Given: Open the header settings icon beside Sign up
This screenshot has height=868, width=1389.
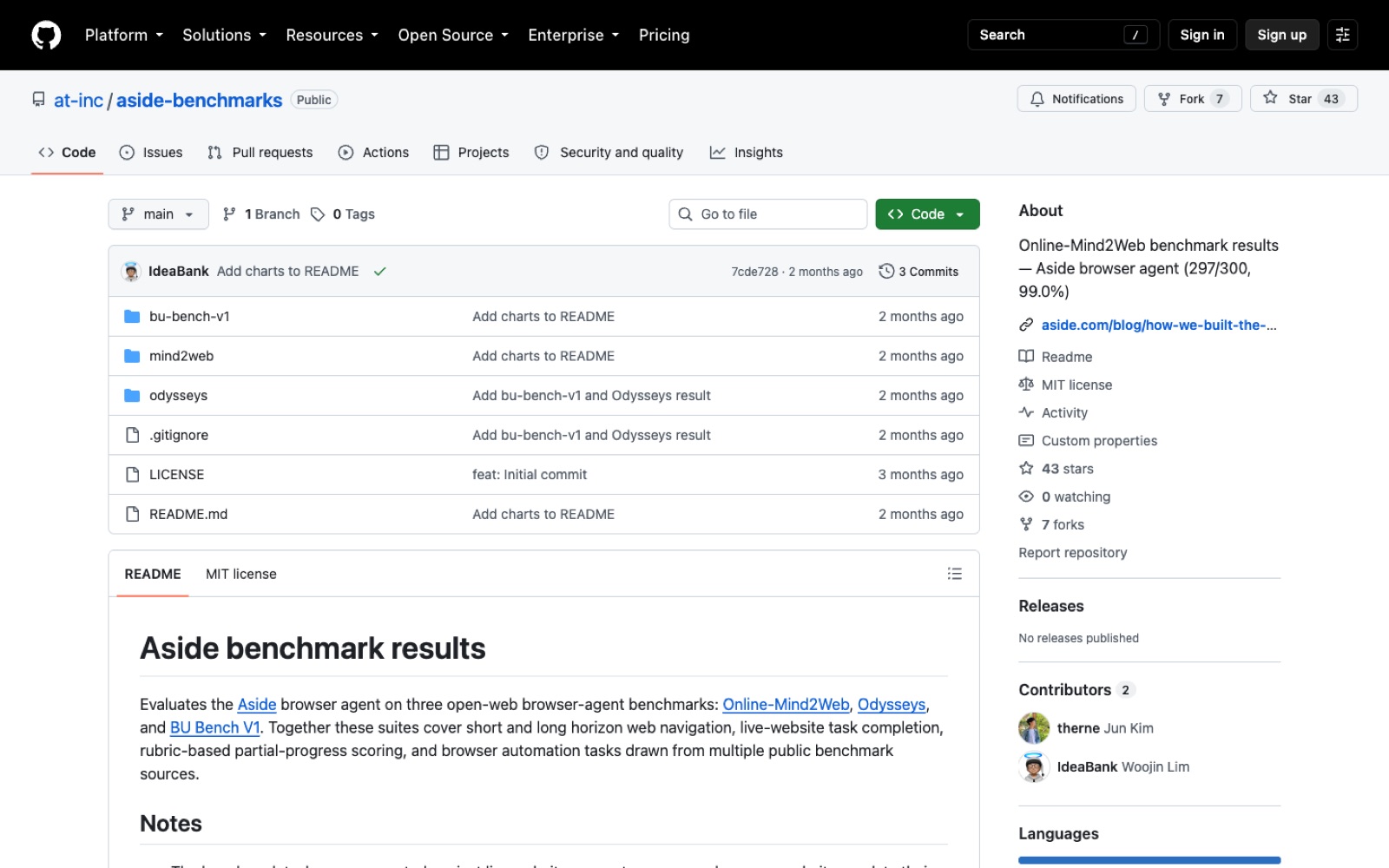Looking at the screenshot, I should point(1342,35).
